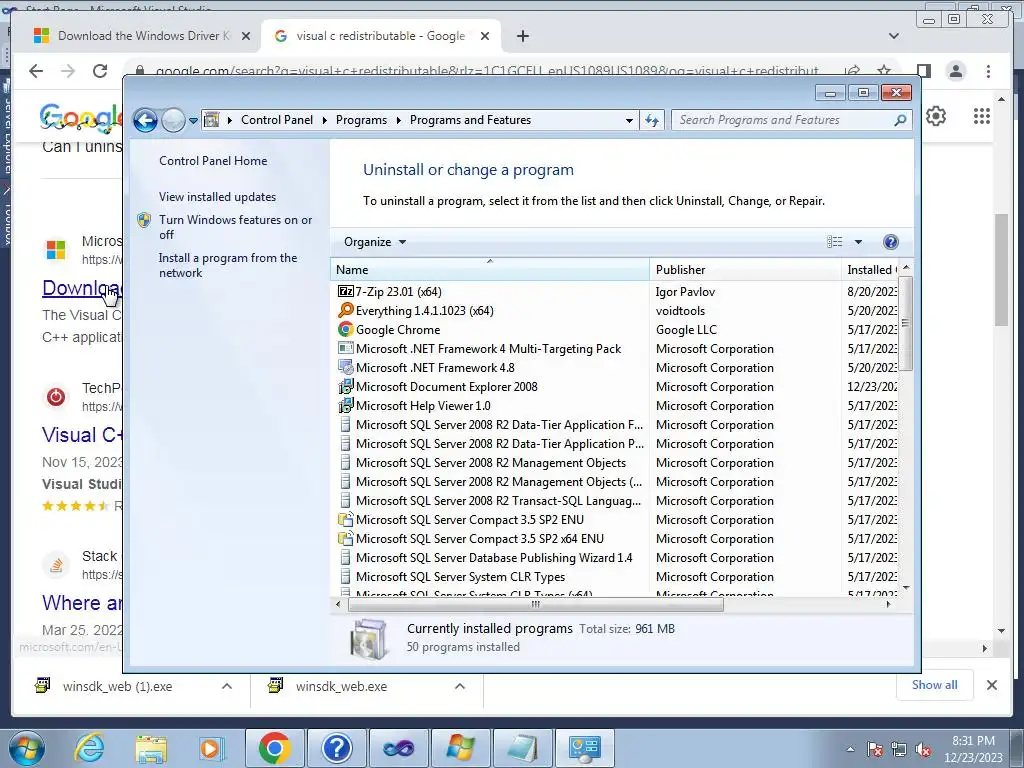Image resolution: width=1024 pixels, height=768 pixels.
Task: Click Programs and Features breadcrumb
Action: [x=470, y=120]
